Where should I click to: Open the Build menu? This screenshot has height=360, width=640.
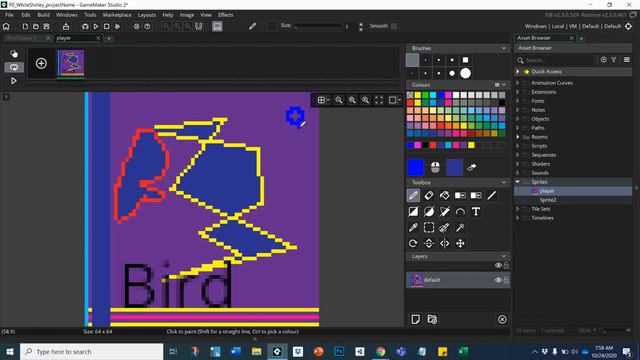(43, 15)
